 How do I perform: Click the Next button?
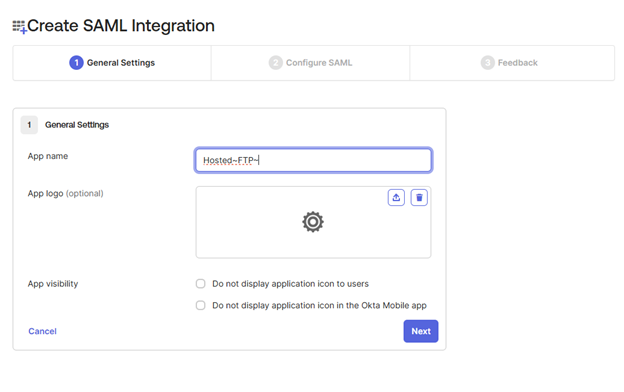[x=421, y=331]
